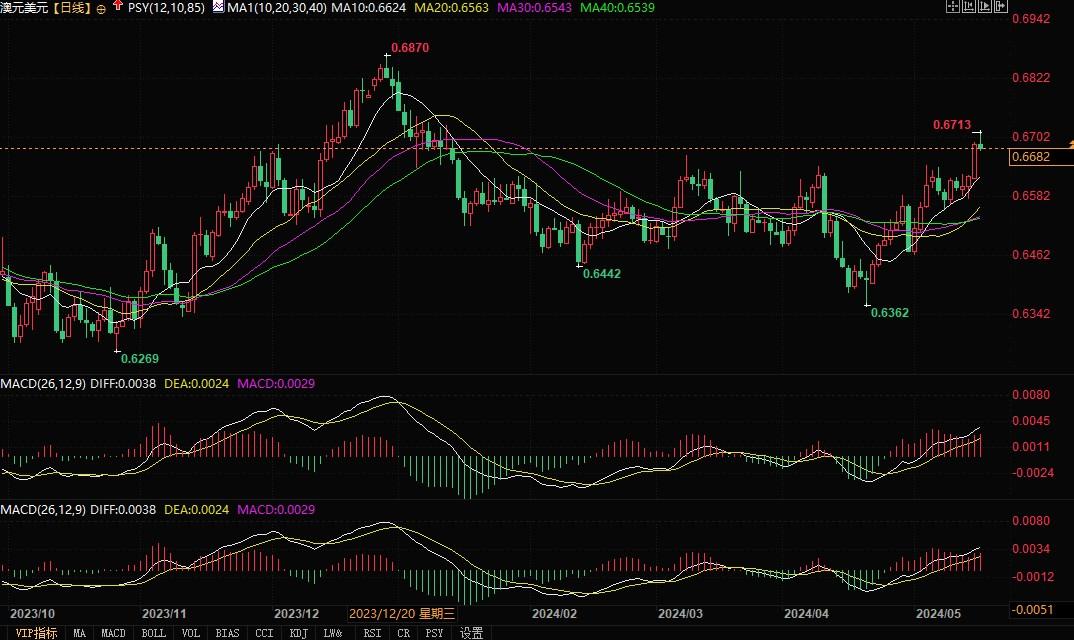Select the KDJ indicator tab
Image resolution: width=1074 pixels, height=640 pixels.
[x=298, y=632]
